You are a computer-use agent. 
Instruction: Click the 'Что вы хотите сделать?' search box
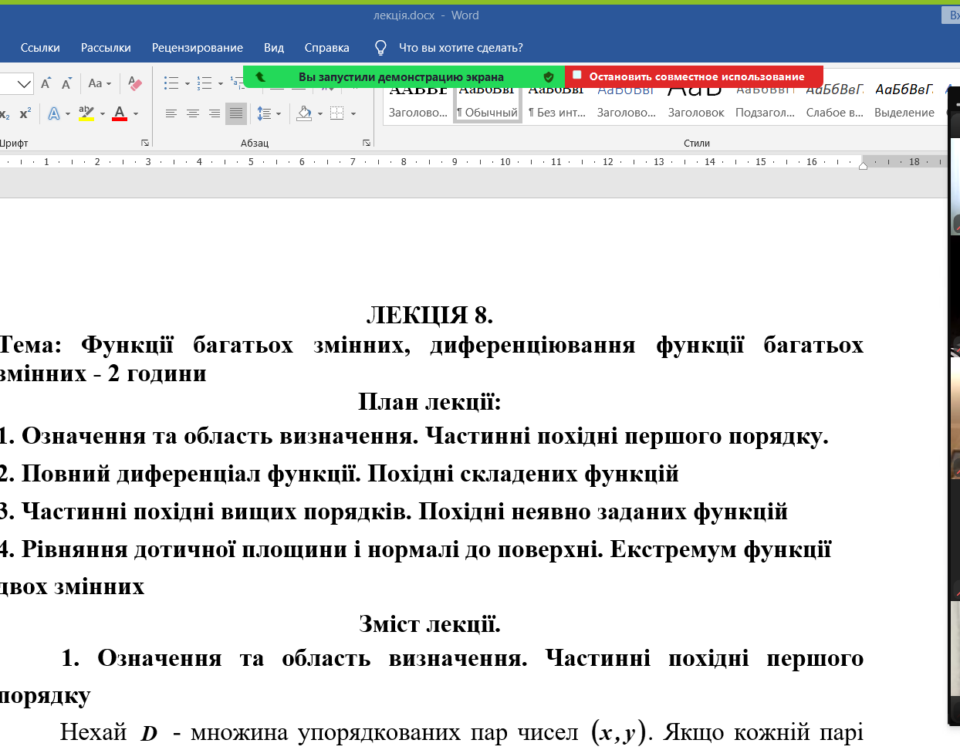(461, 48)
